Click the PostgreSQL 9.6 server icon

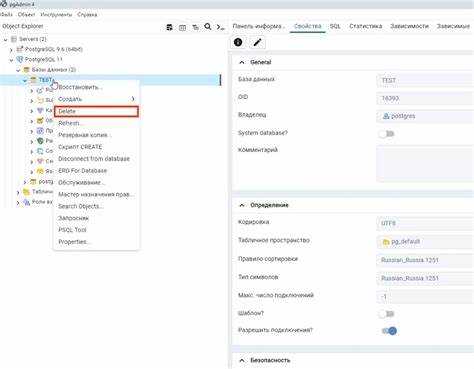coord(20,49)
